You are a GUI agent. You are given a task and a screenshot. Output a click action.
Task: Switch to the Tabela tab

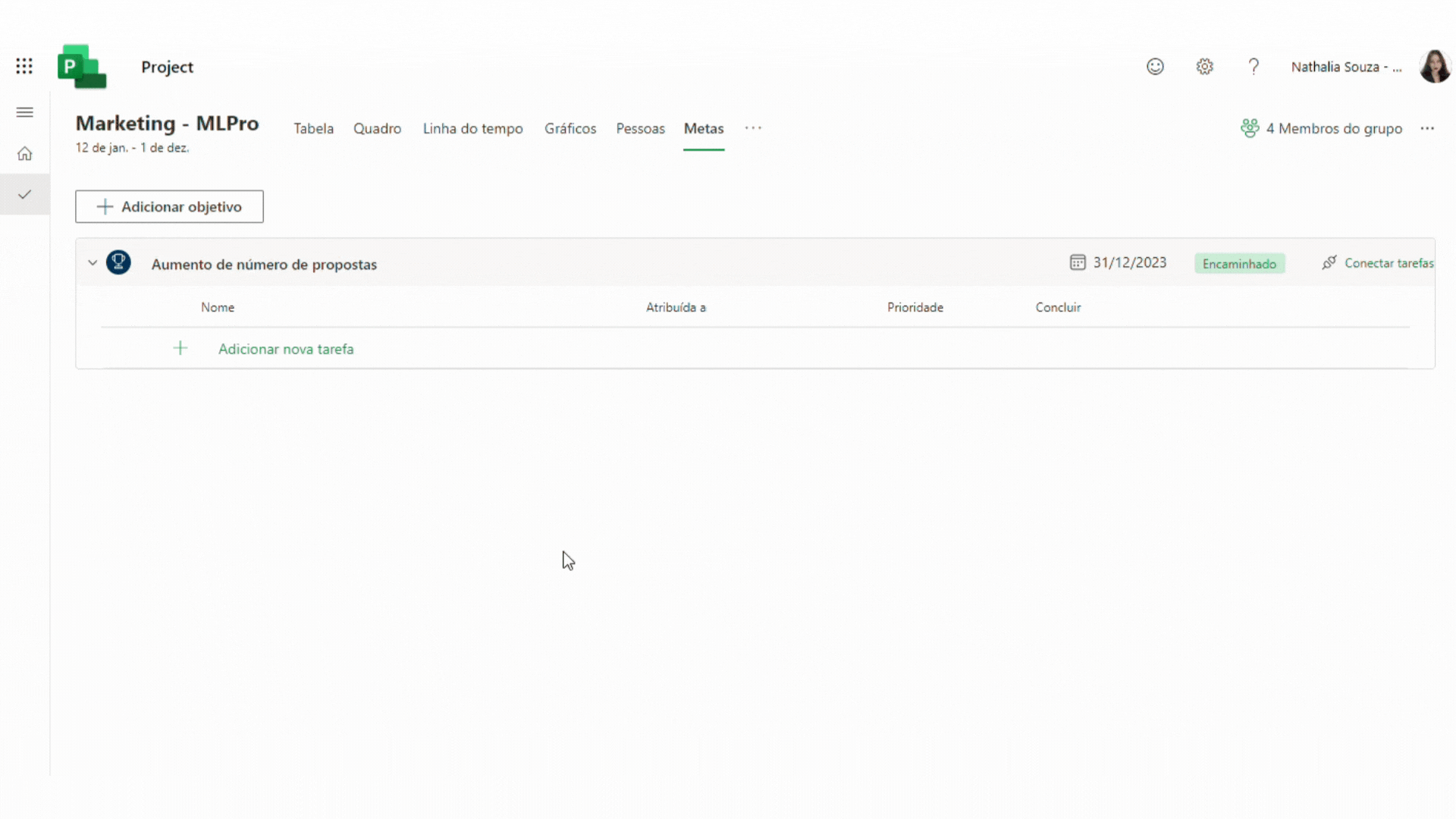tap(314, 128)
